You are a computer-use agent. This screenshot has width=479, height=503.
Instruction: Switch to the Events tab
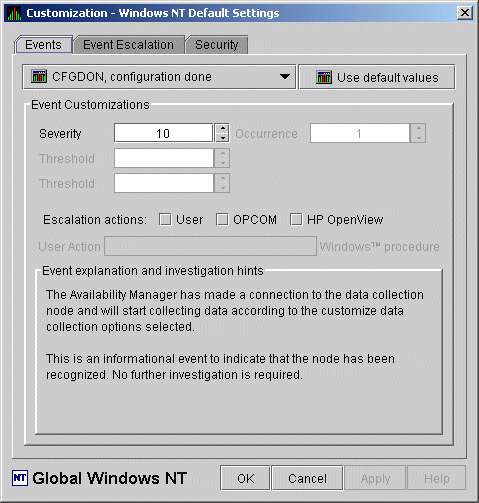pyautogui.click(x=43, y=45)
